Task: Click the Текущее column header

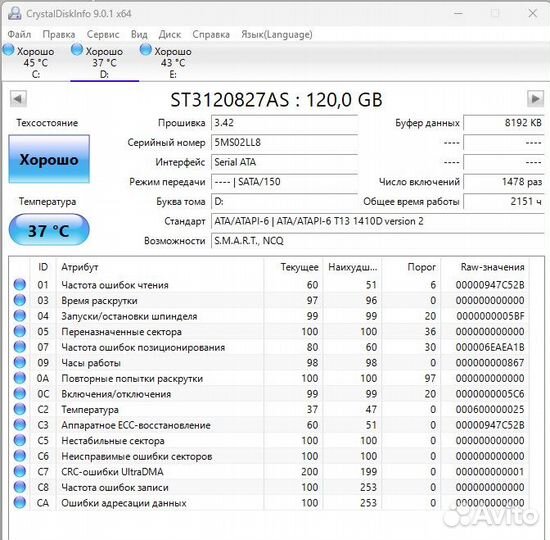Action: click(x=293, y=267)
